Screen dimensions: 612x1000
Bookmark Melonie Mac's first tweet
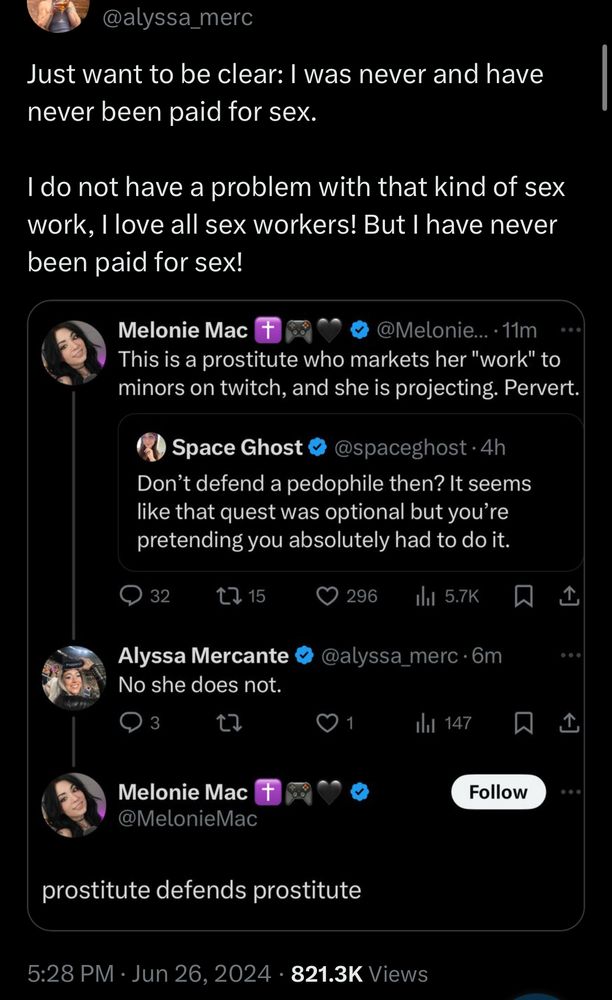pos(522,596)
